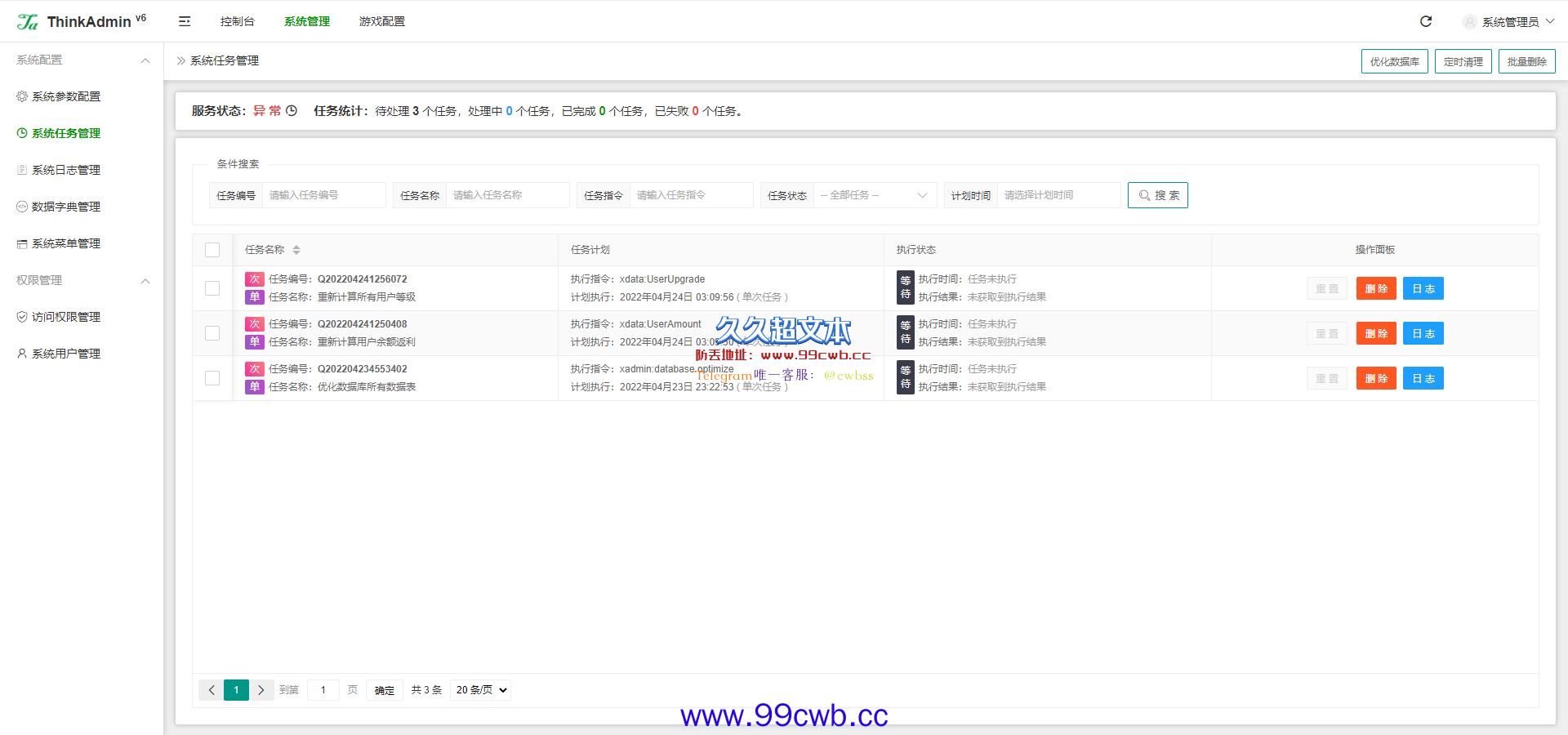Image resolution: width=1568 pixels, height=735 pixels.
Task: Click the 次 badge for task Q202204241256072
Action: pos(255,279)
